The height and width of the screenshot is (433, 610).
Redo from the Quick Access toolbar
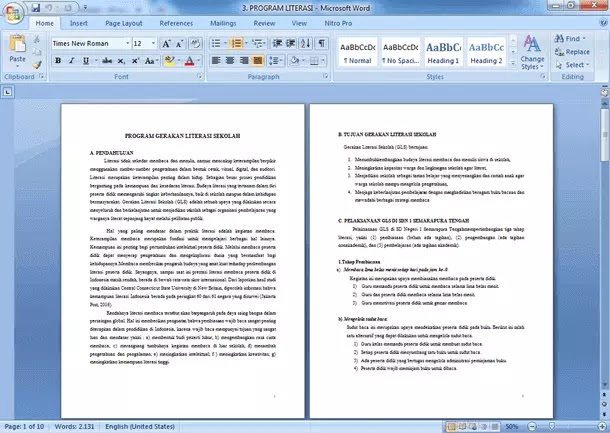[x=68, y=8]
